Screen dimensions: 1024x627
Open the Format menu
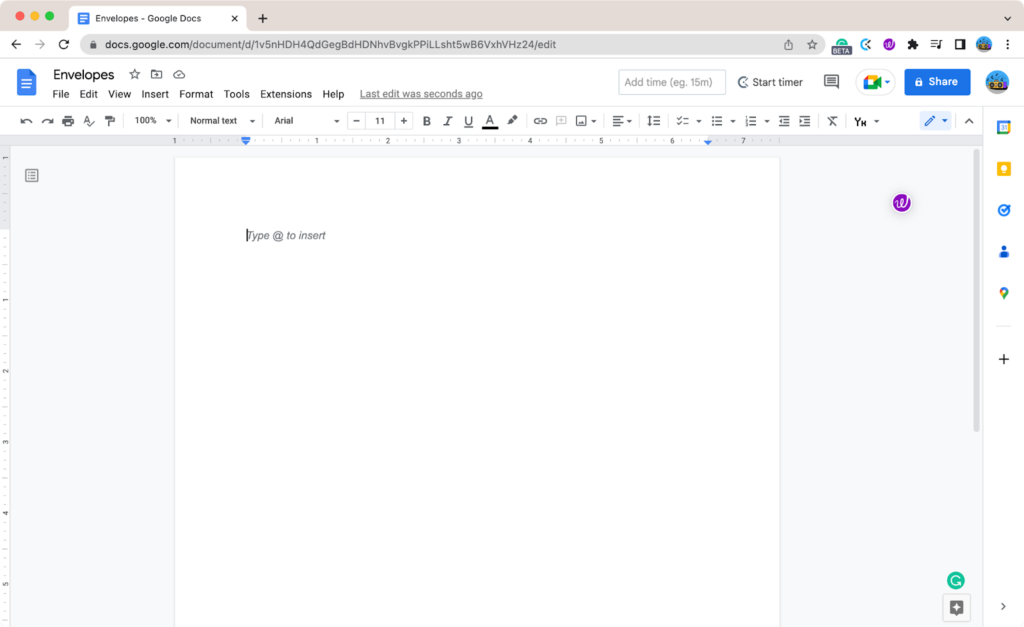[x=196, y=93]
